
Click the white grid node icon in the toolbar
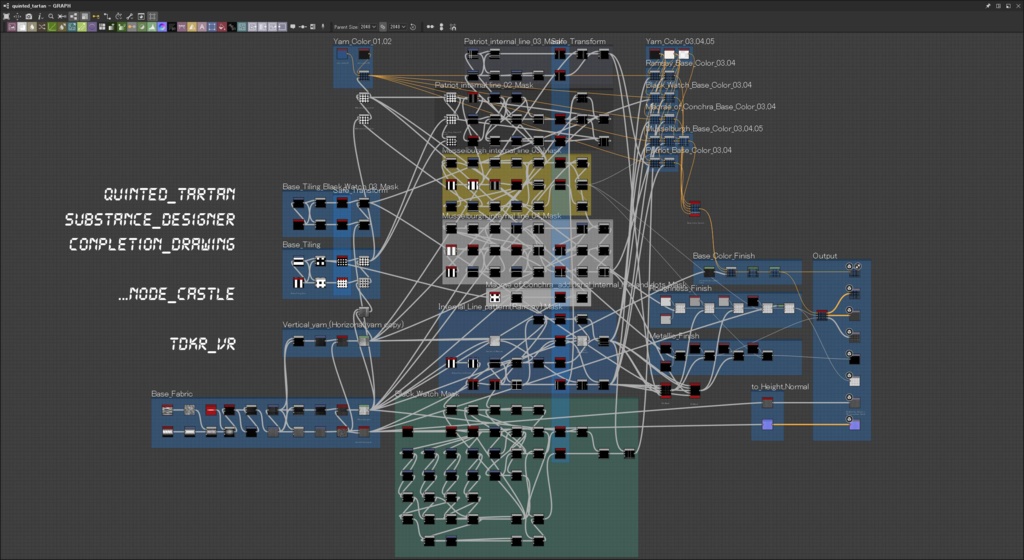click(x=102, y=27)
